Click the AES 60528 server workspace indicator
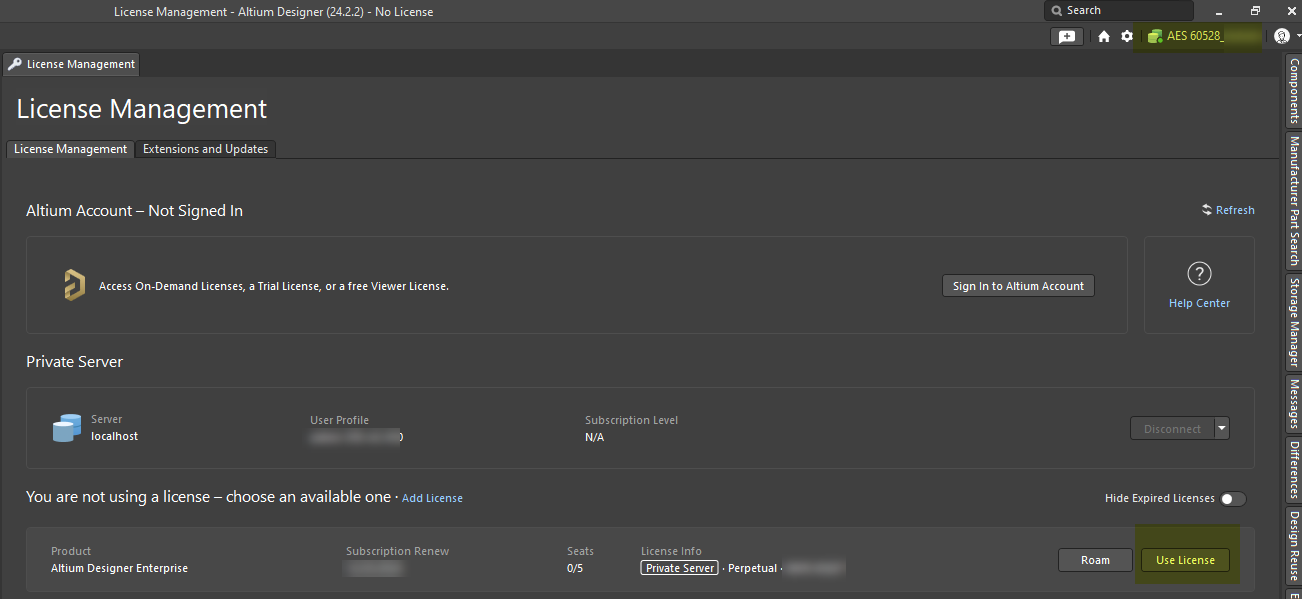1302x599 pixels. (1198, 36)
